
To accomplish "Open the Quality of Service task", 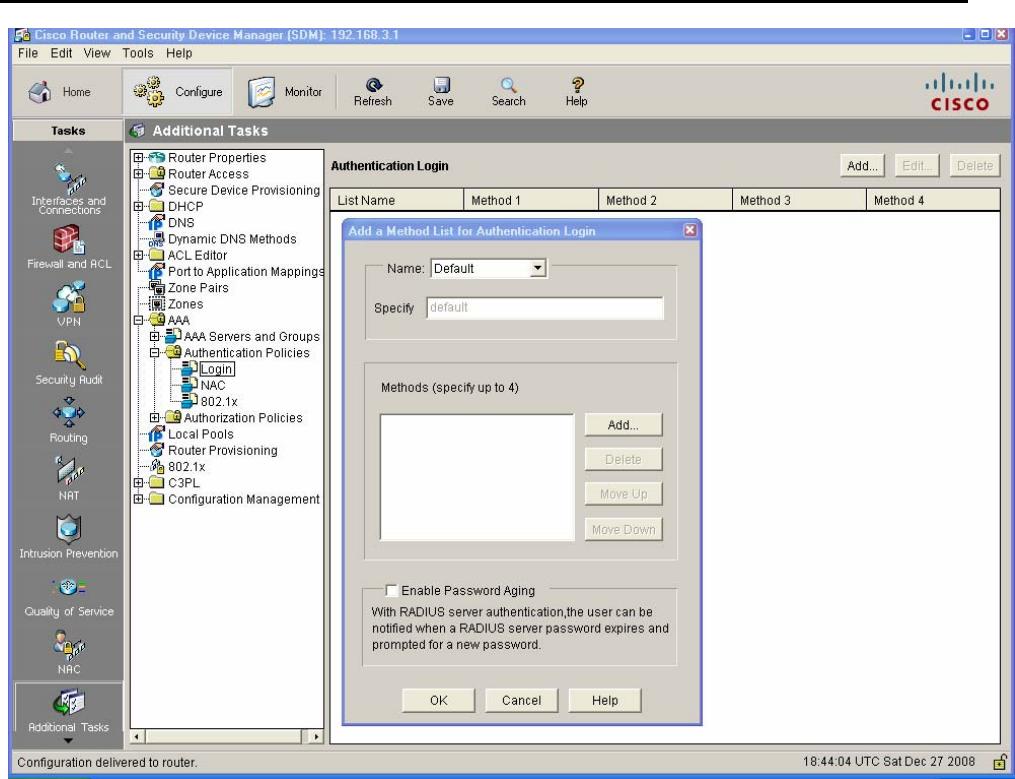I will [69, 596].
